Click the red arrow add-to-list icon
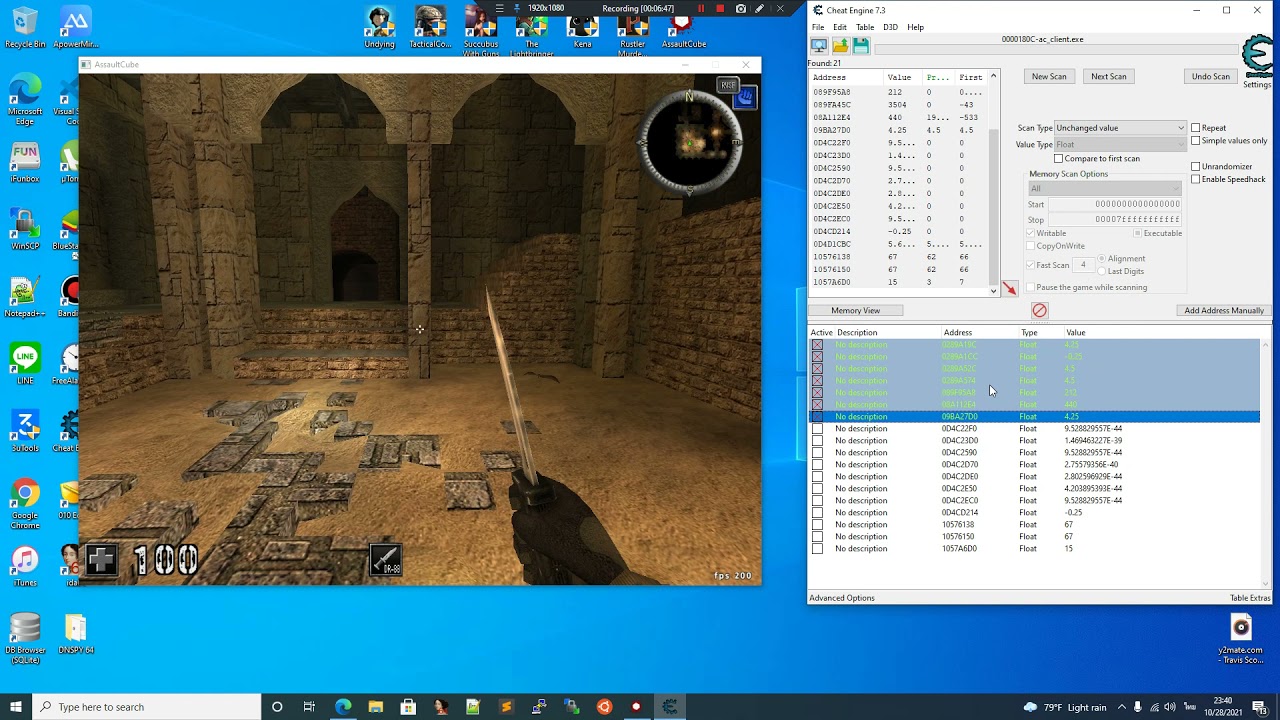 [1009, 289]
